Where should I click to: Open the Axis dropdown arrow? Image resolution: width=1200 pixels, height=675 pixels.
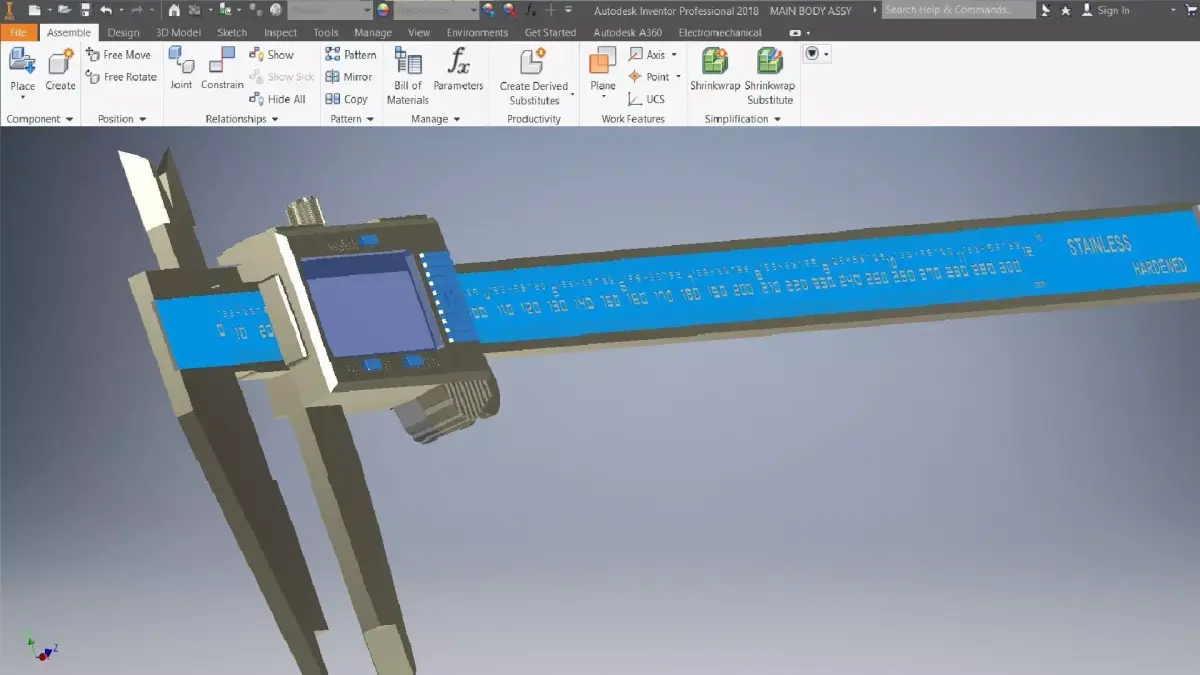pos(674,55)
